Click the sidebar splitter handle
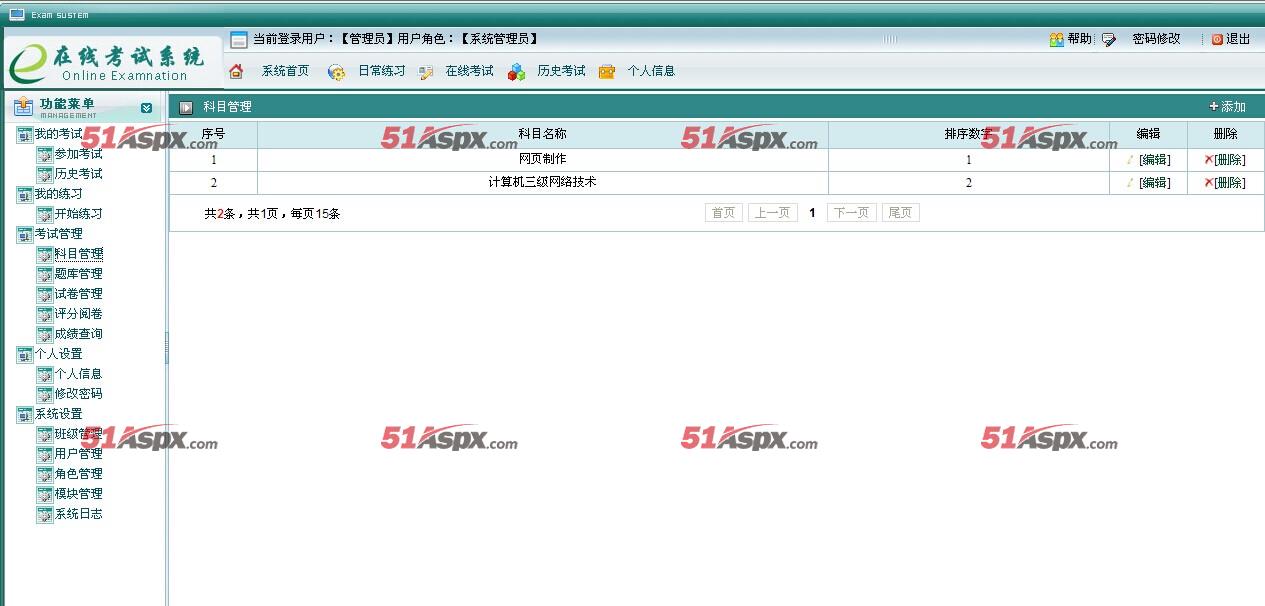This screenshot has height=606, width=1265. click(x=167, y=348)
